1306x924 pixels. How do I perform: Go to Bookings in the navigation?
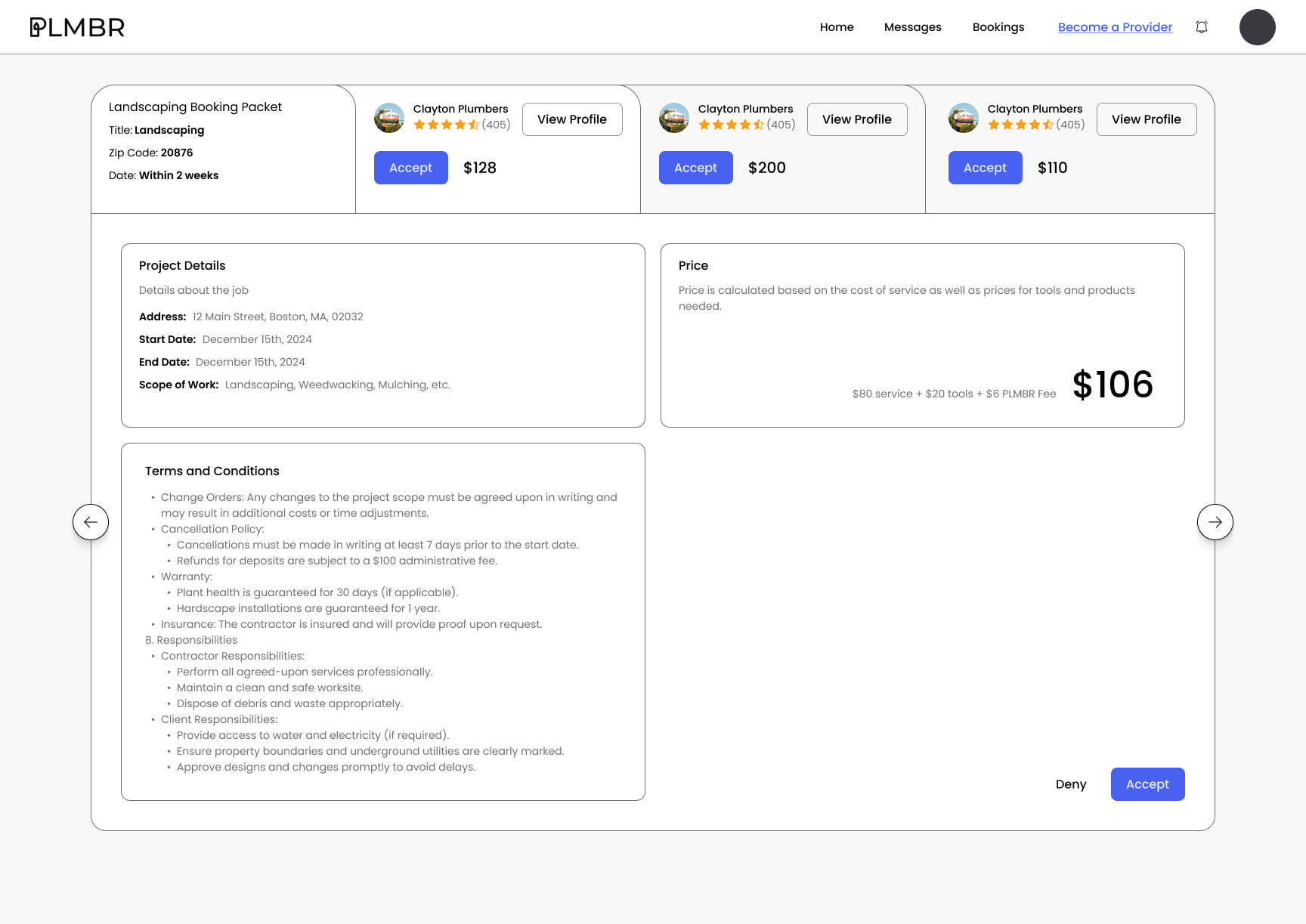998,27
